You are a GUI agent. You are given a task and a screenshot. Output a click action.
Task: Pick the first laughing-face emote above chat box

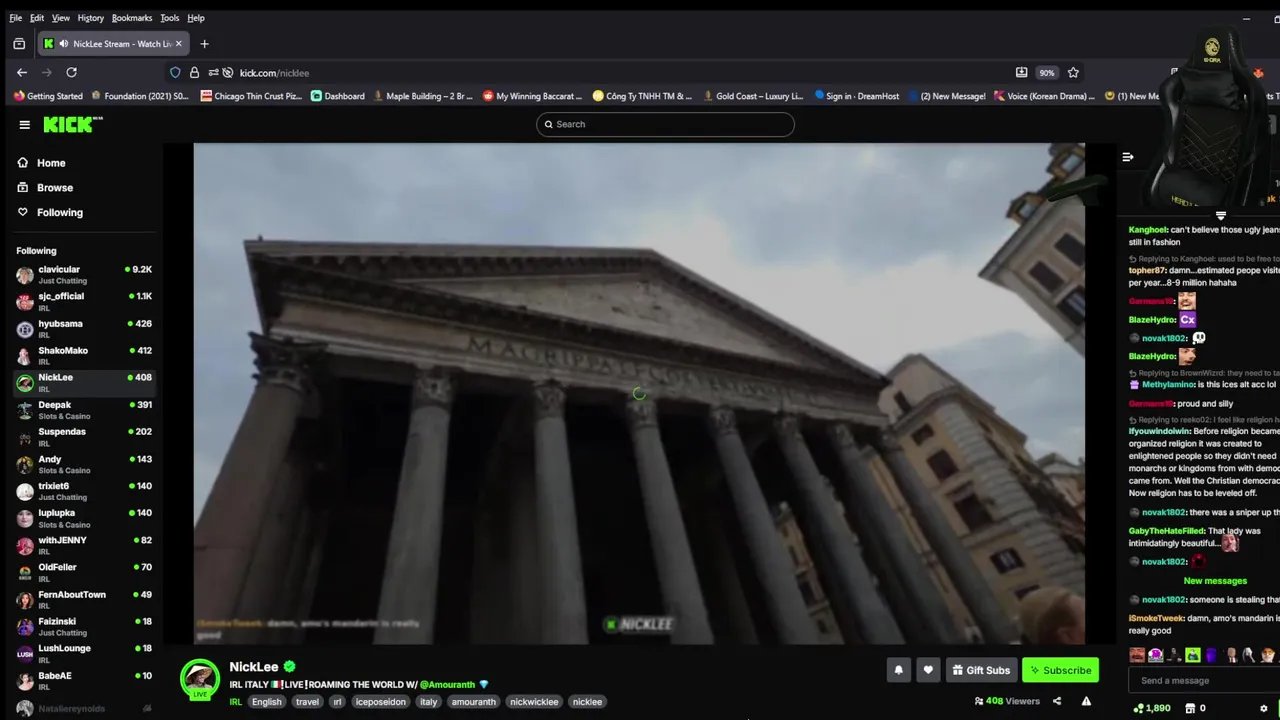click(1137, 655)
